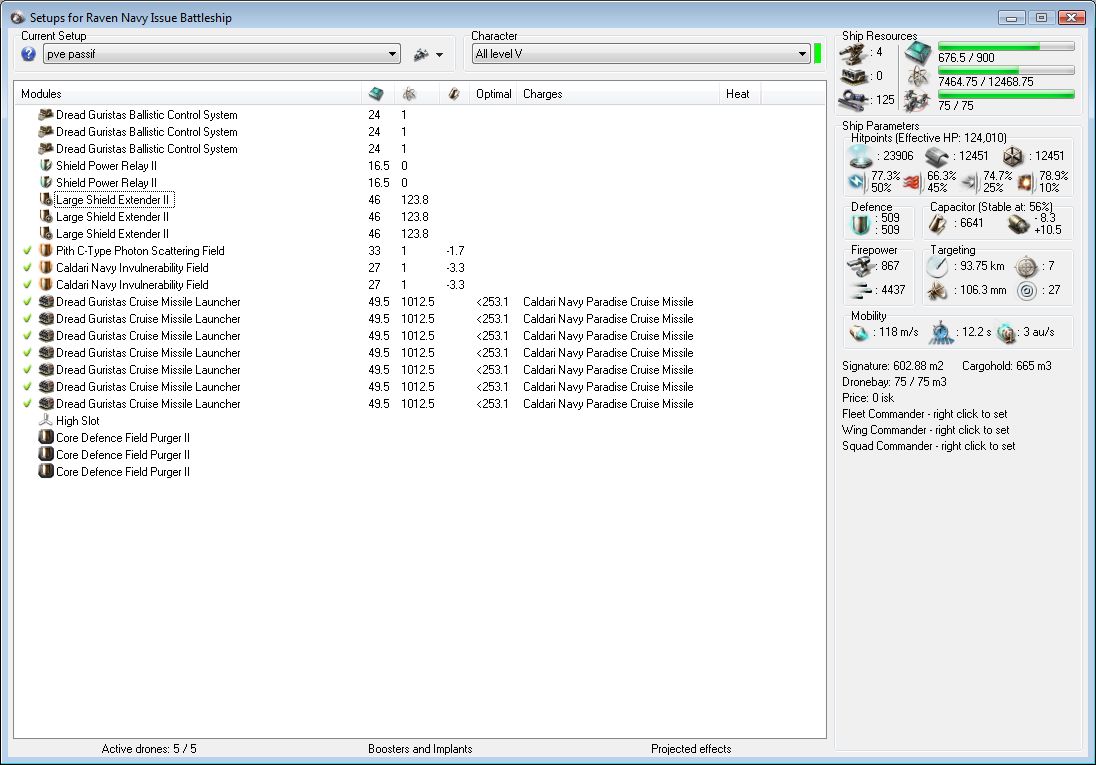Click the last Large Shield Extender II icon
1096x765 pixels.
[46, 233]
